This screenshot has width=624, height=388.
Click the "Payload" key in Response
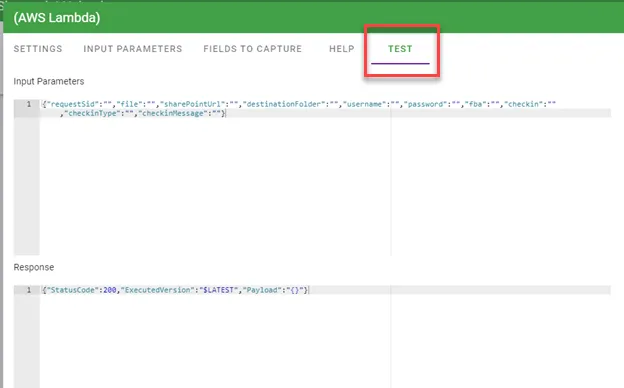260,290
